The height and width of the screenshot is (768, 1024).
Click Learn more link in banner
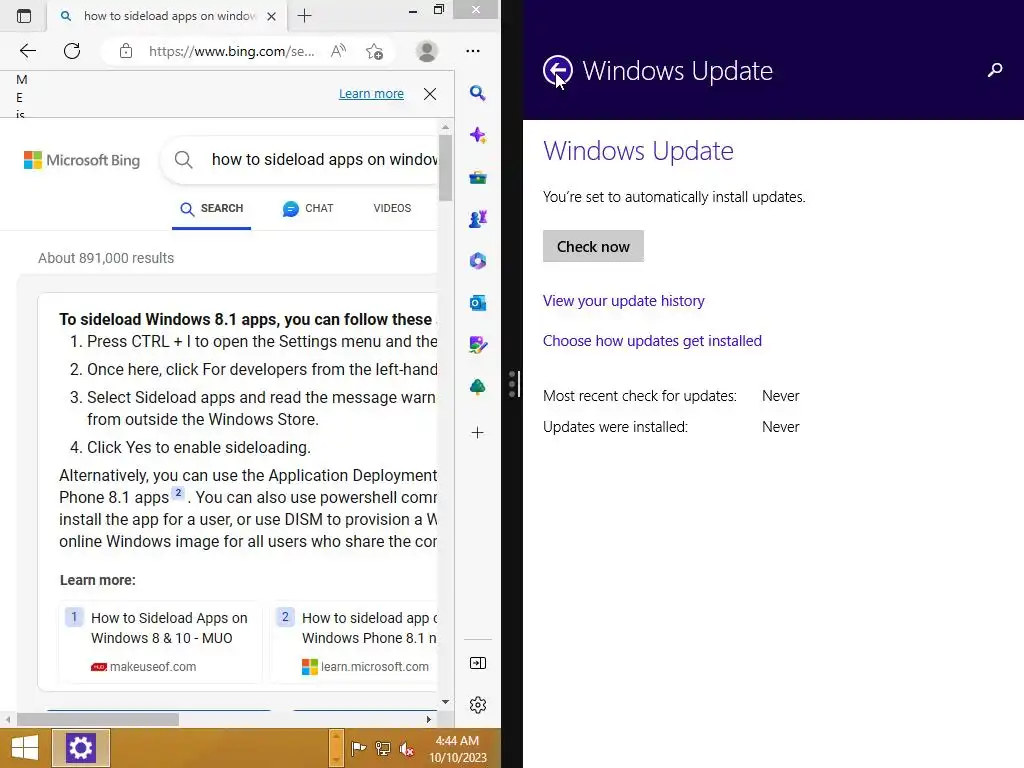point(371,93)
